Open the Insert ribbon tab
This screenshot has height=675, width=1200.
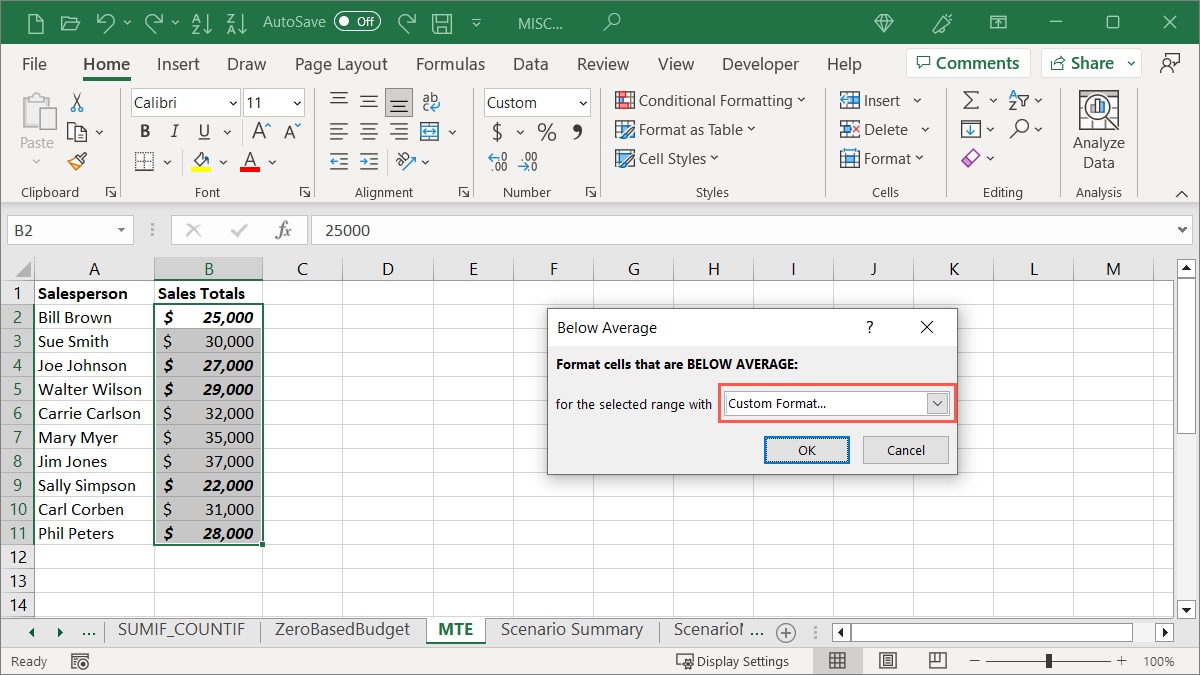coord(178,64)
